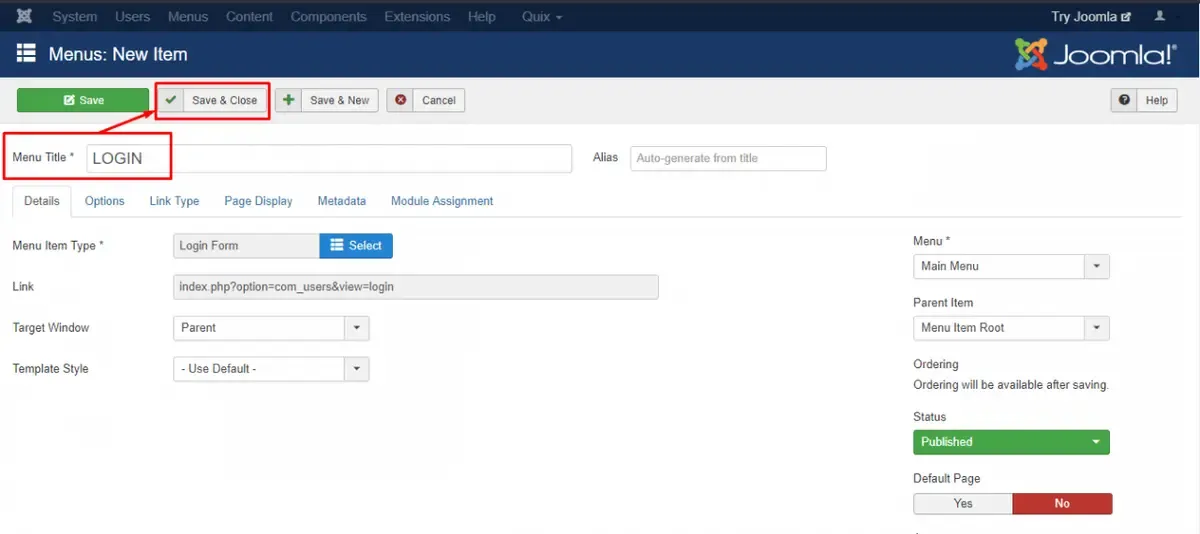
Task: Open the Module Assignment tab
Action: (442, 201)
